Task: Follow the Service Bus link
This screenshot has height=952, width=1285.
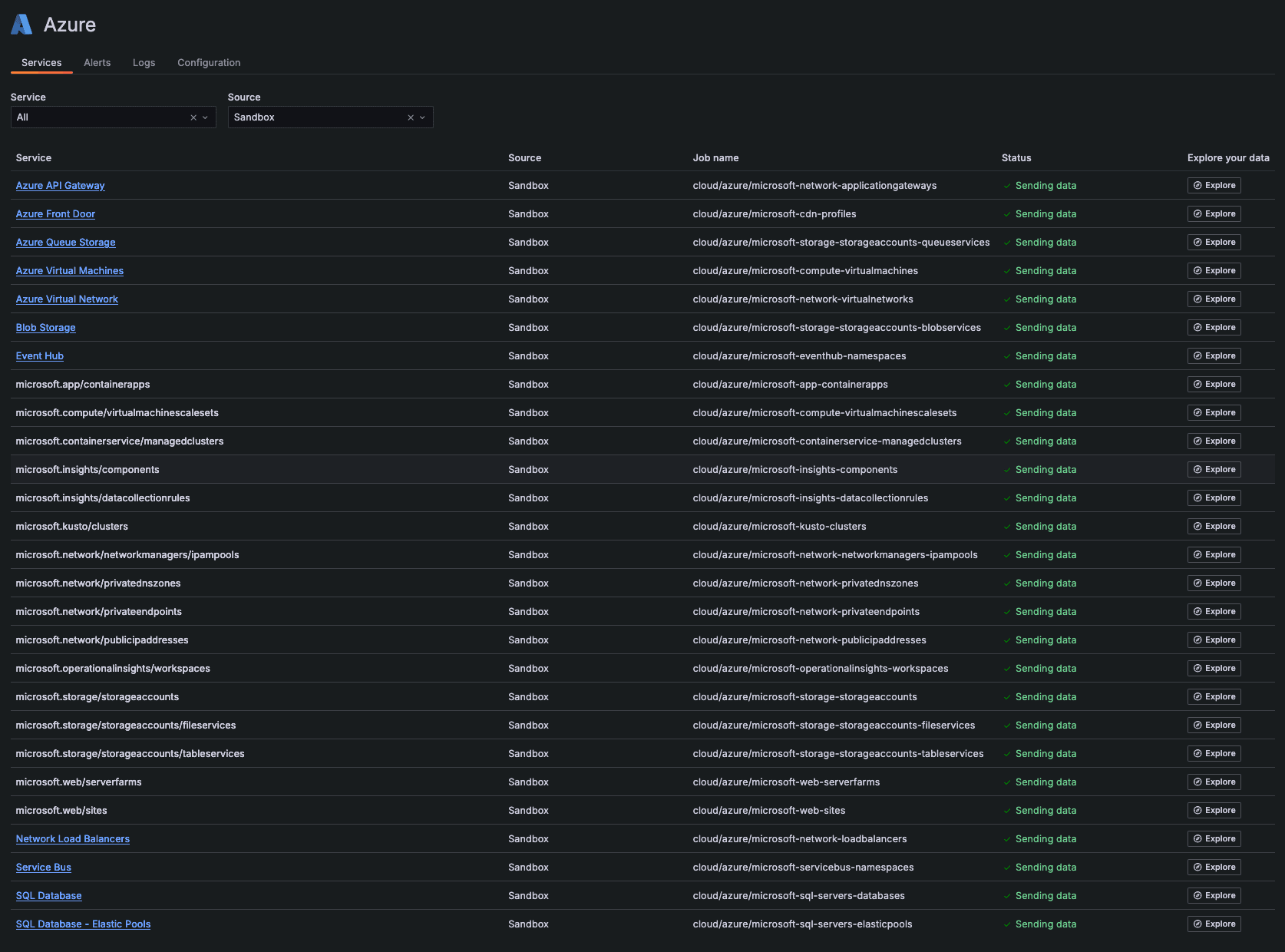Action: [x=43, y=867]
